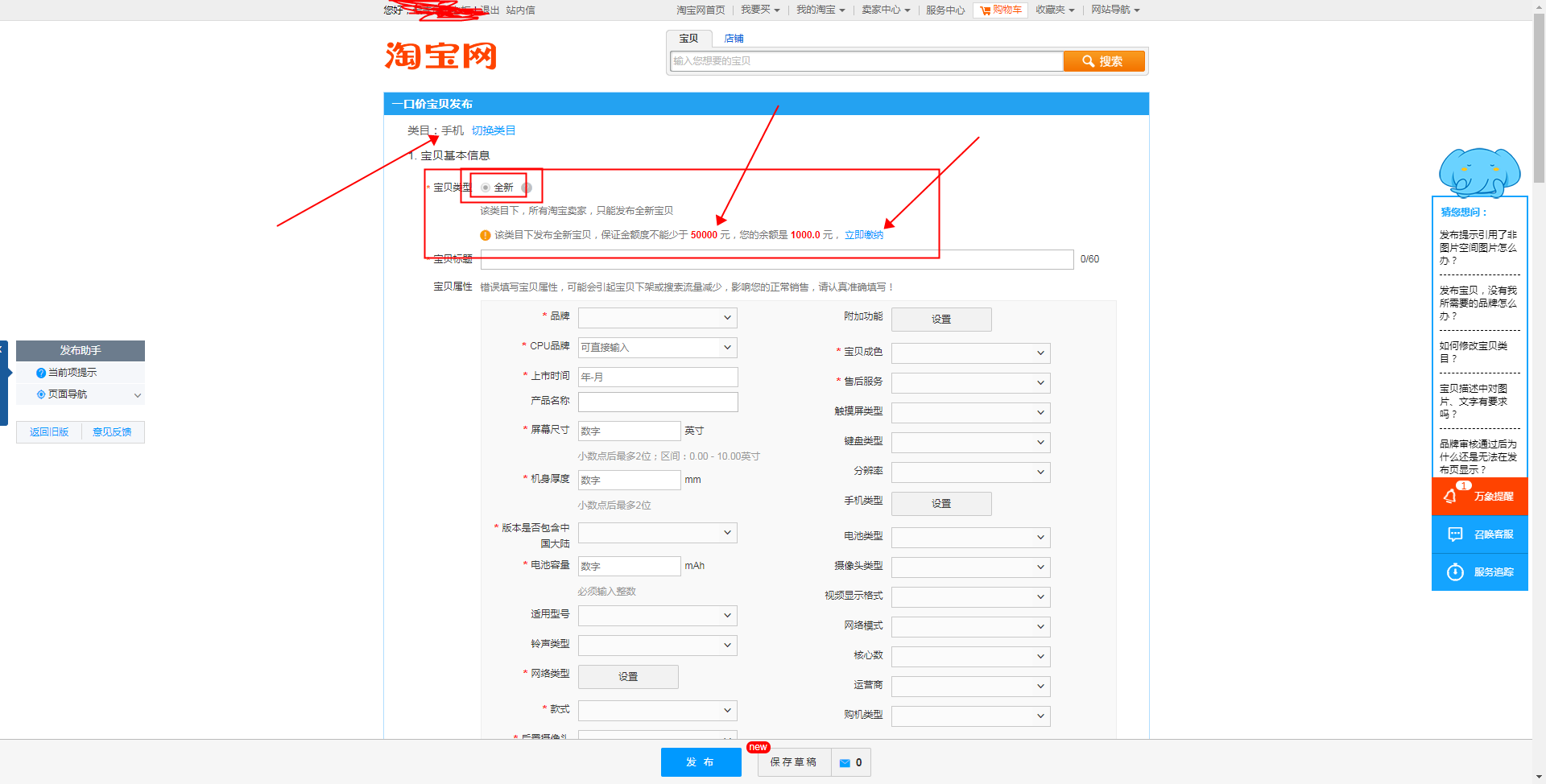
Task: Click 设置 button for 手机类型
Action: coord(941,504)
